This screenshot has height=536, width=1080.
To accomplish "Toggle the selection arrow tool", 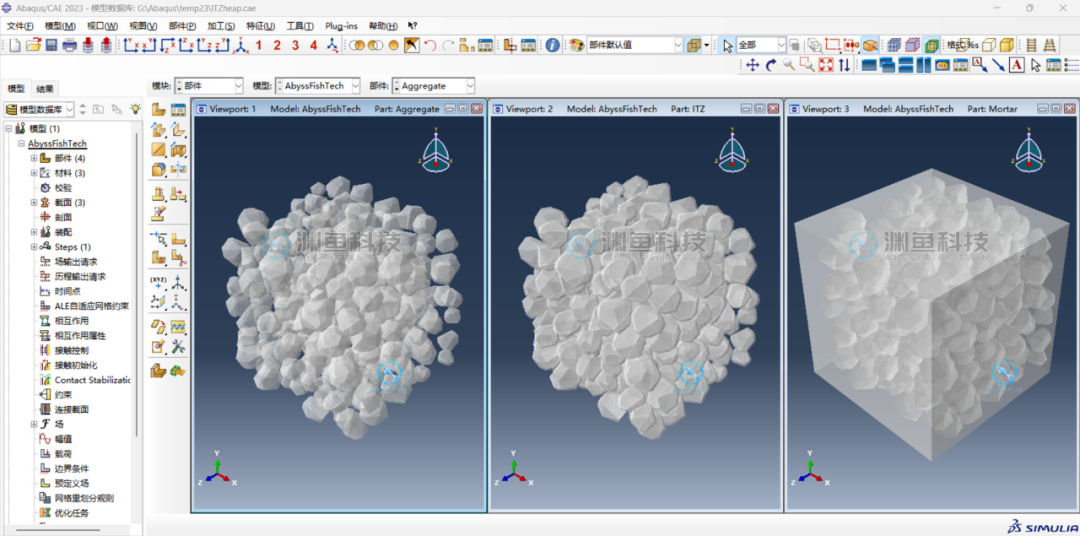I will pos(727,45).
